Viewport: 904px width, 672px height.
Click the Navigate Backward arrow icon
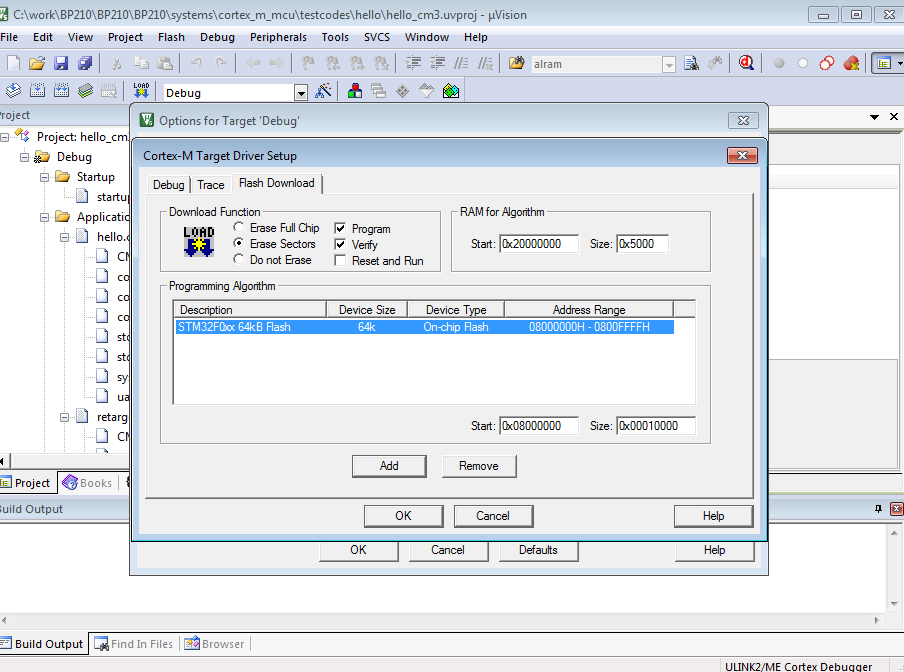click(x=253, y=63)
